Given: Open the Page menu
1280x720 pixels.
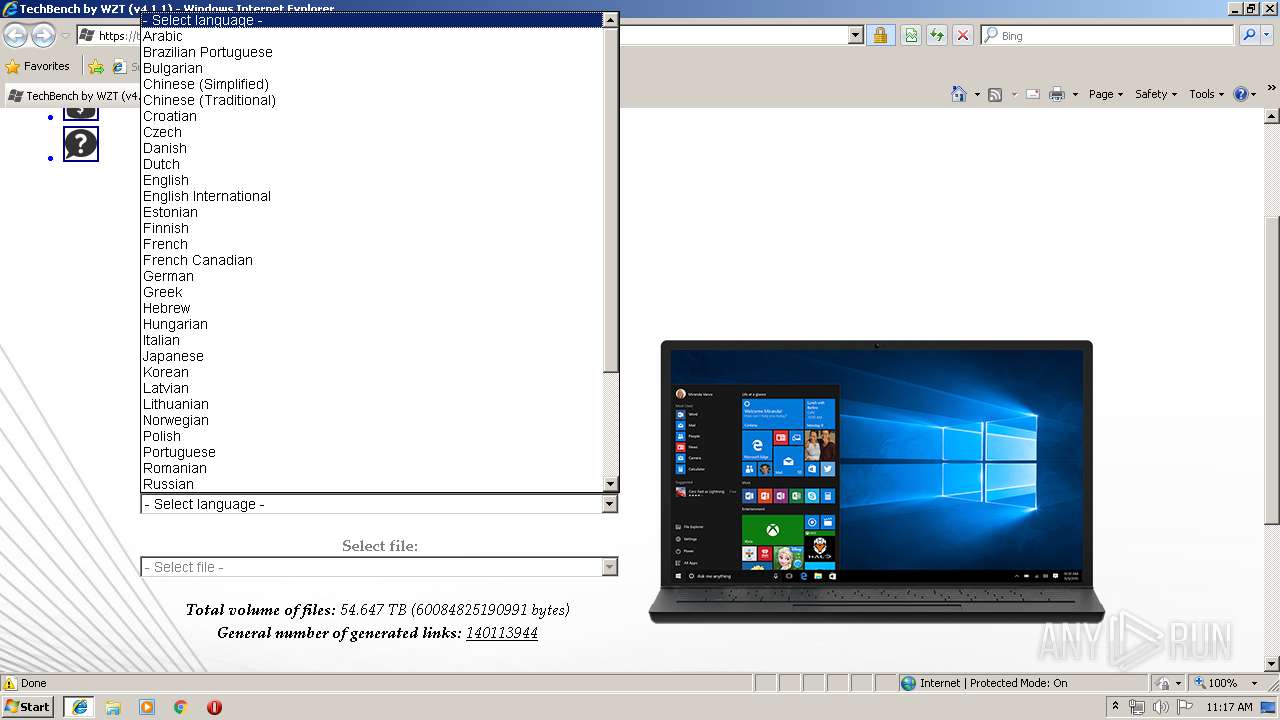Looking at the screenshot, I should click(x=1105, y=94).
